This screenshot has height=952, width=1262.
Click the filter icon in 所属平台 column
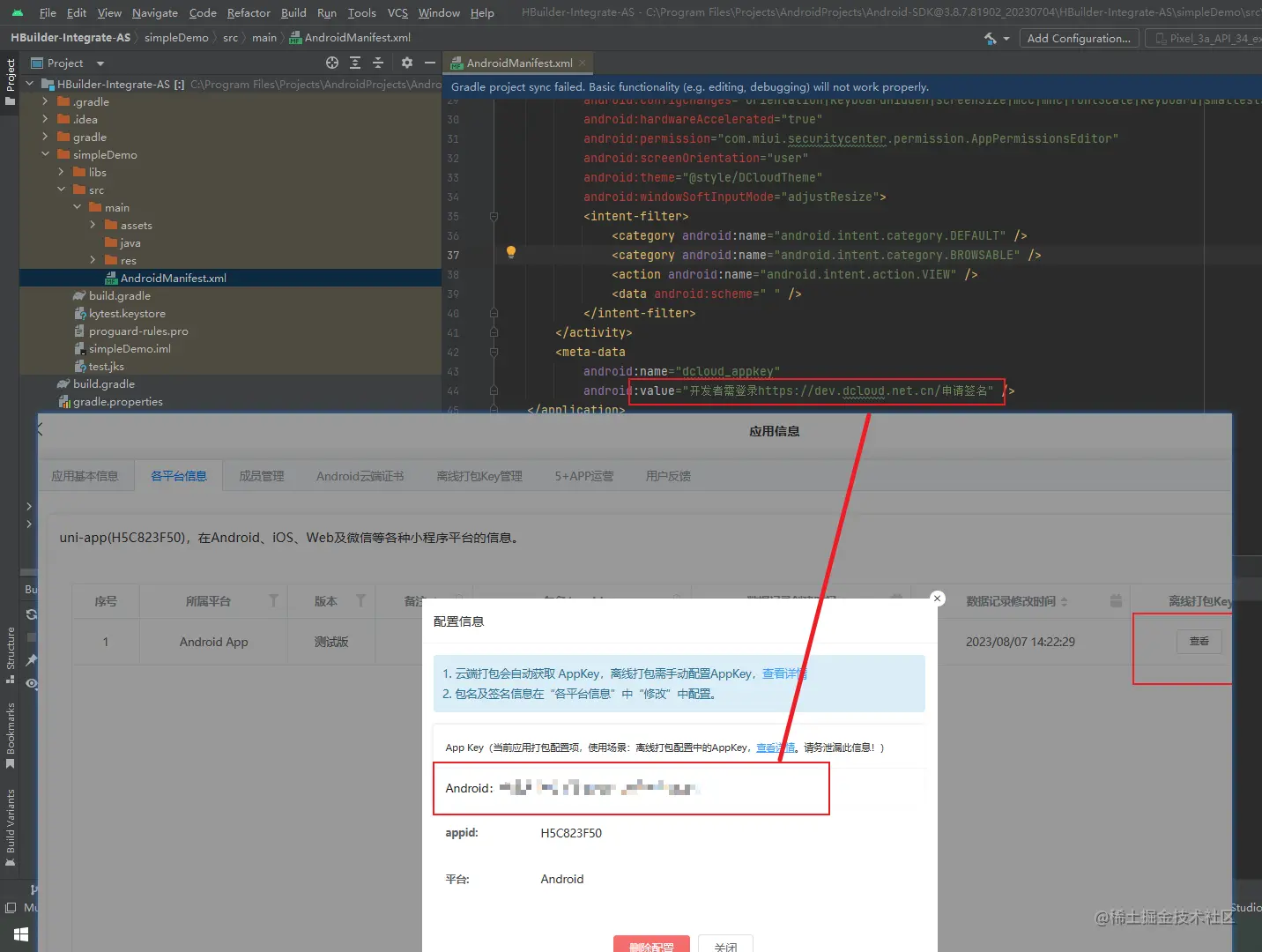[x=273, y=600]
